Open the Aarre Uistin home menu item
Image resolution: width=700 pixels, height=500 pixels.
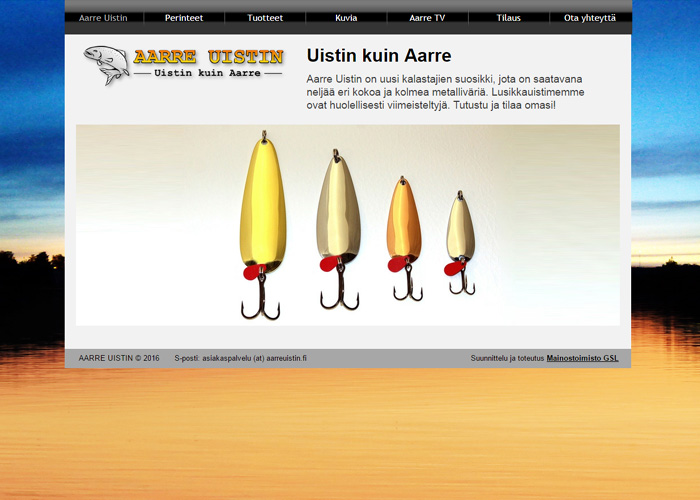pyautogui.click(x=103, y=18)
